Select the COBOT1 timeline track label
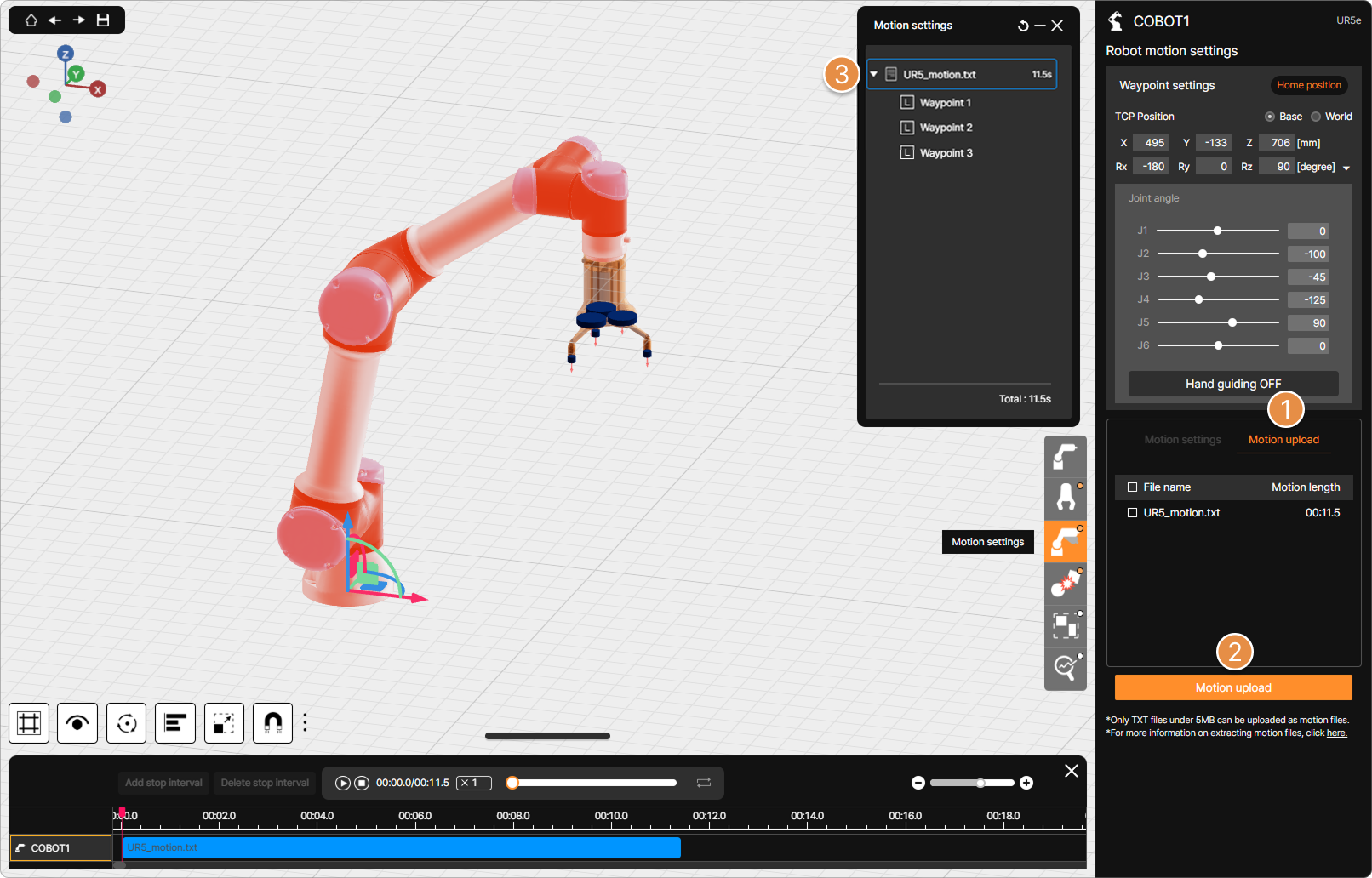This screenshot has width=1372, height=878. (x=60, y=848)
